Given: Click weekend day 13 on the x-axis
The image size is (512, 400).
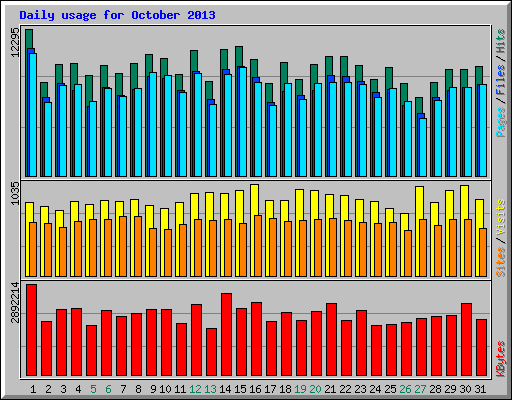Looking at the screenshot, I should [210, 389].
